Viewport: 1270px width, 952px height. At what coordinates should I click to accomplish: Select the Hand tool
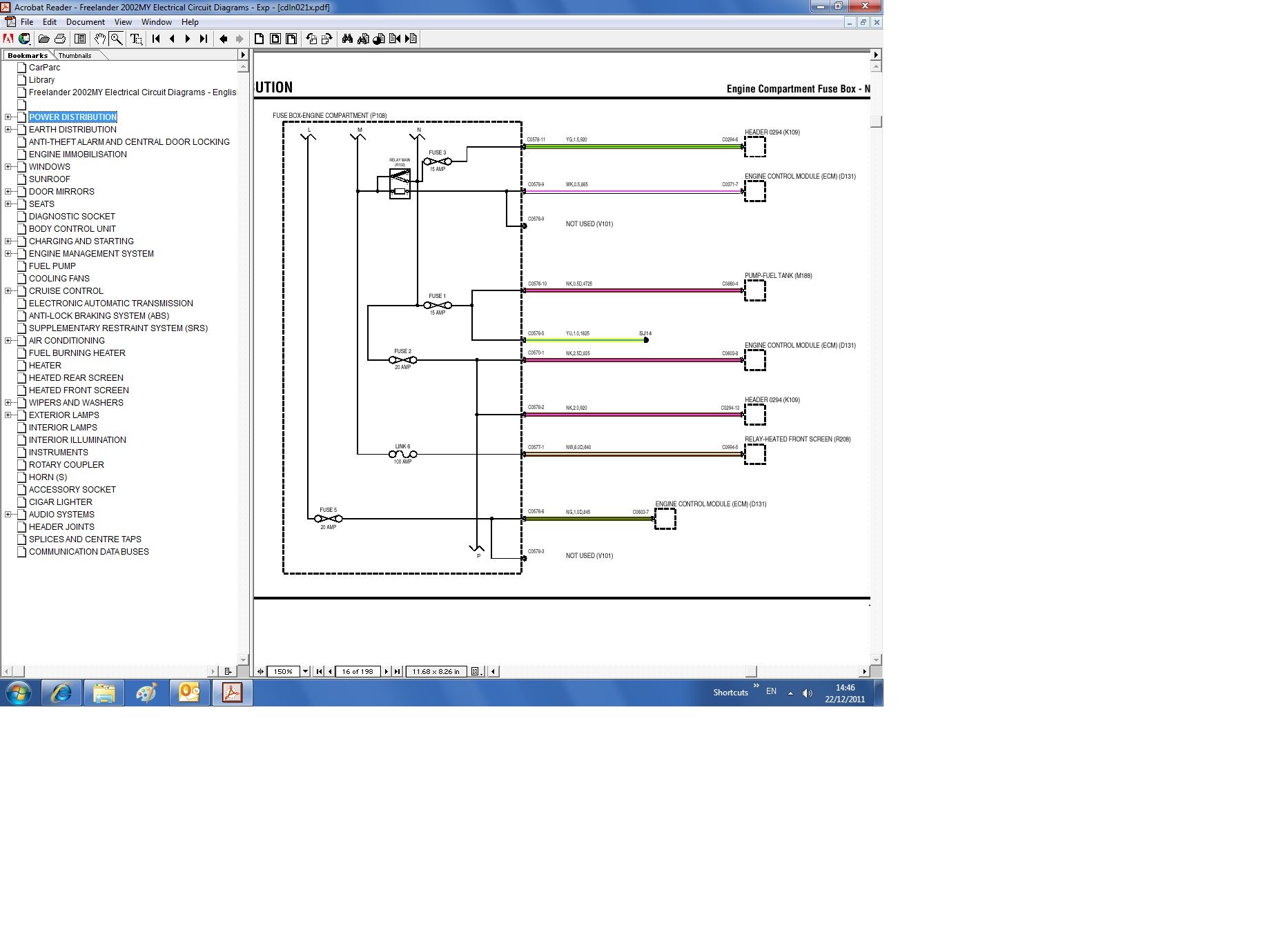[100, 39]
